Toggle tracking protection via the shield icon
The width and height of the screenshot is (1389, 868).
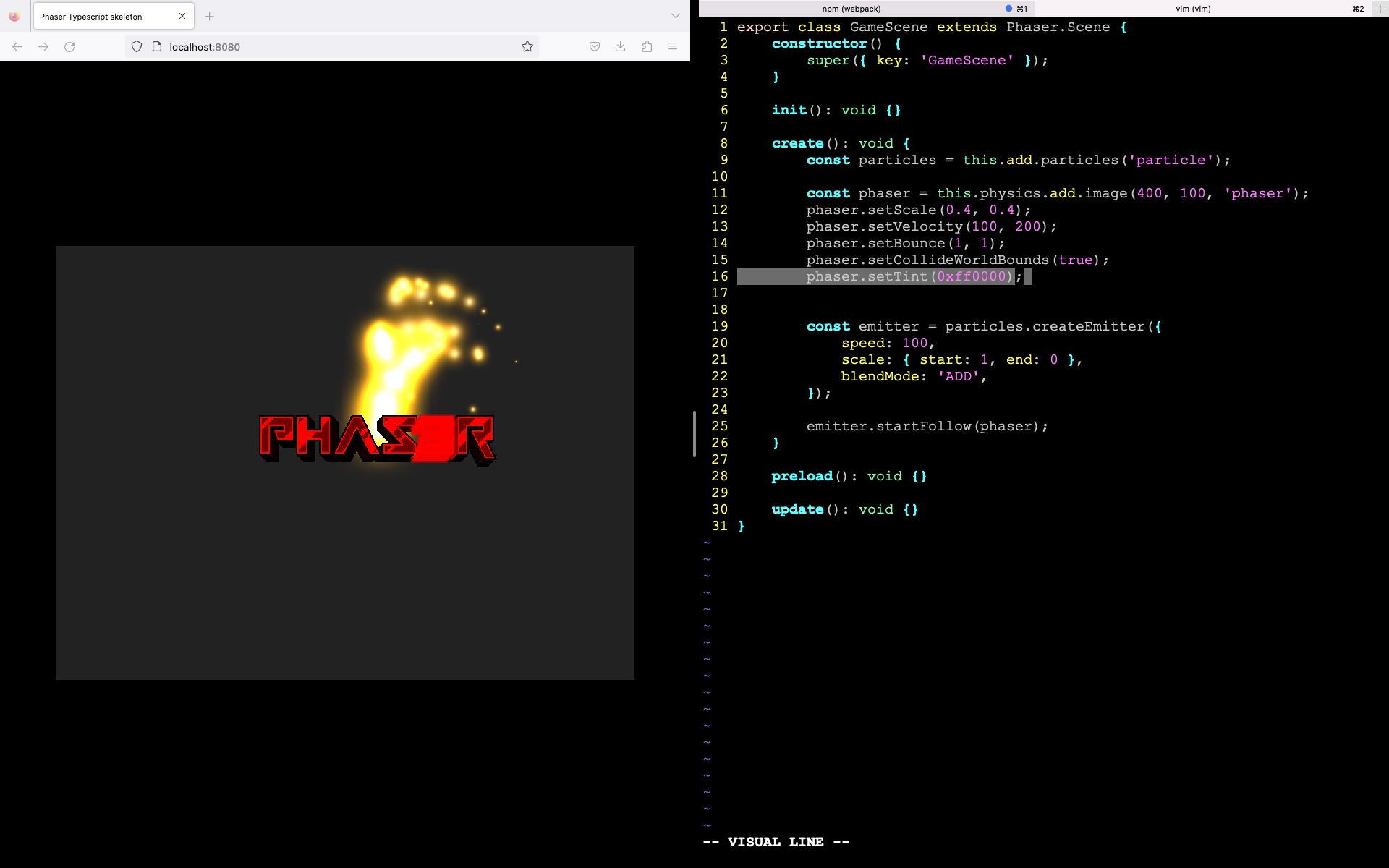(136, 46)
